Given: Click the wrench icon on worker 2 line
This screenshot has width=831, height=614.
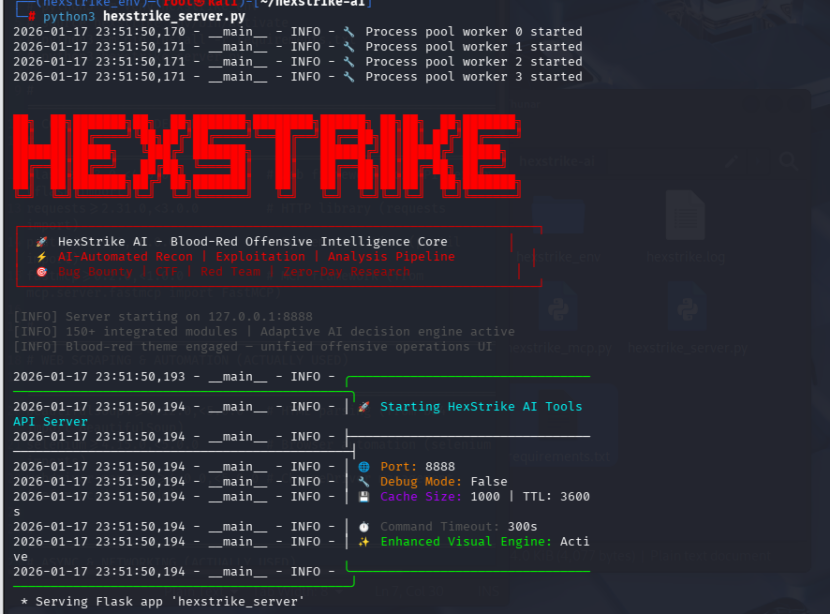Looking at the screenshot, I should (349, 62).
